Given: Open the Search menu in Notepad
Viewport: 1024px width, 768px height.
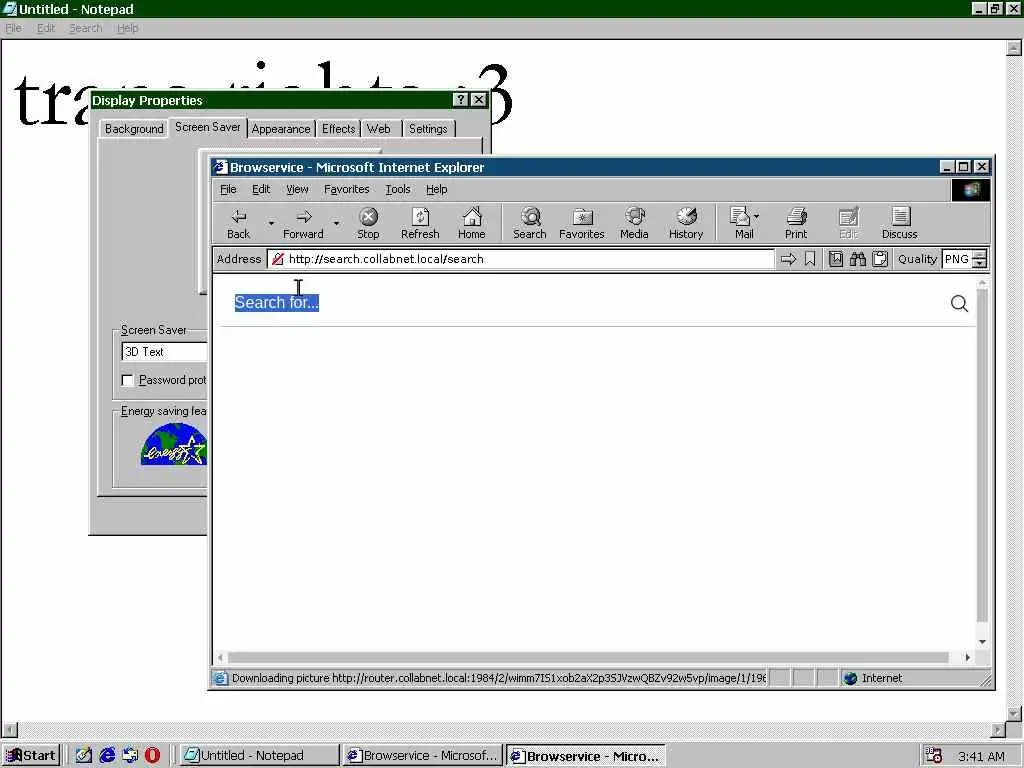Looking at the screenshot, I should (86, 28).
